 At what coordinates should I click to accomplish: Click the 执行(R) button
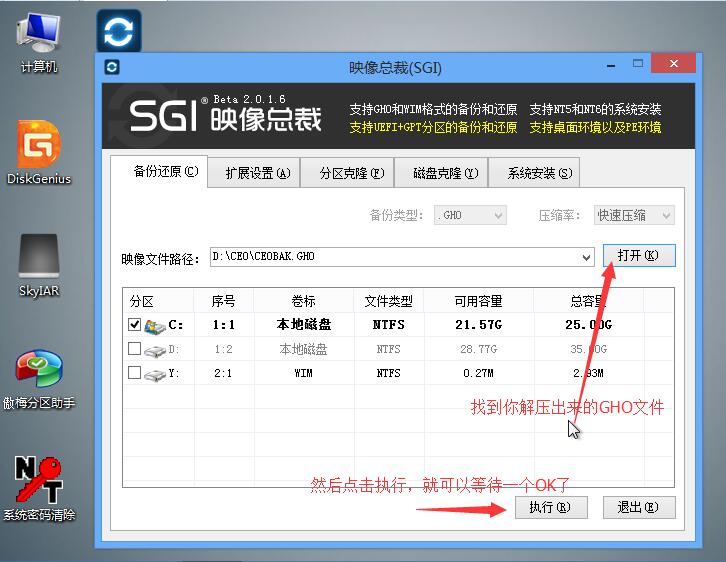[551, 507]
